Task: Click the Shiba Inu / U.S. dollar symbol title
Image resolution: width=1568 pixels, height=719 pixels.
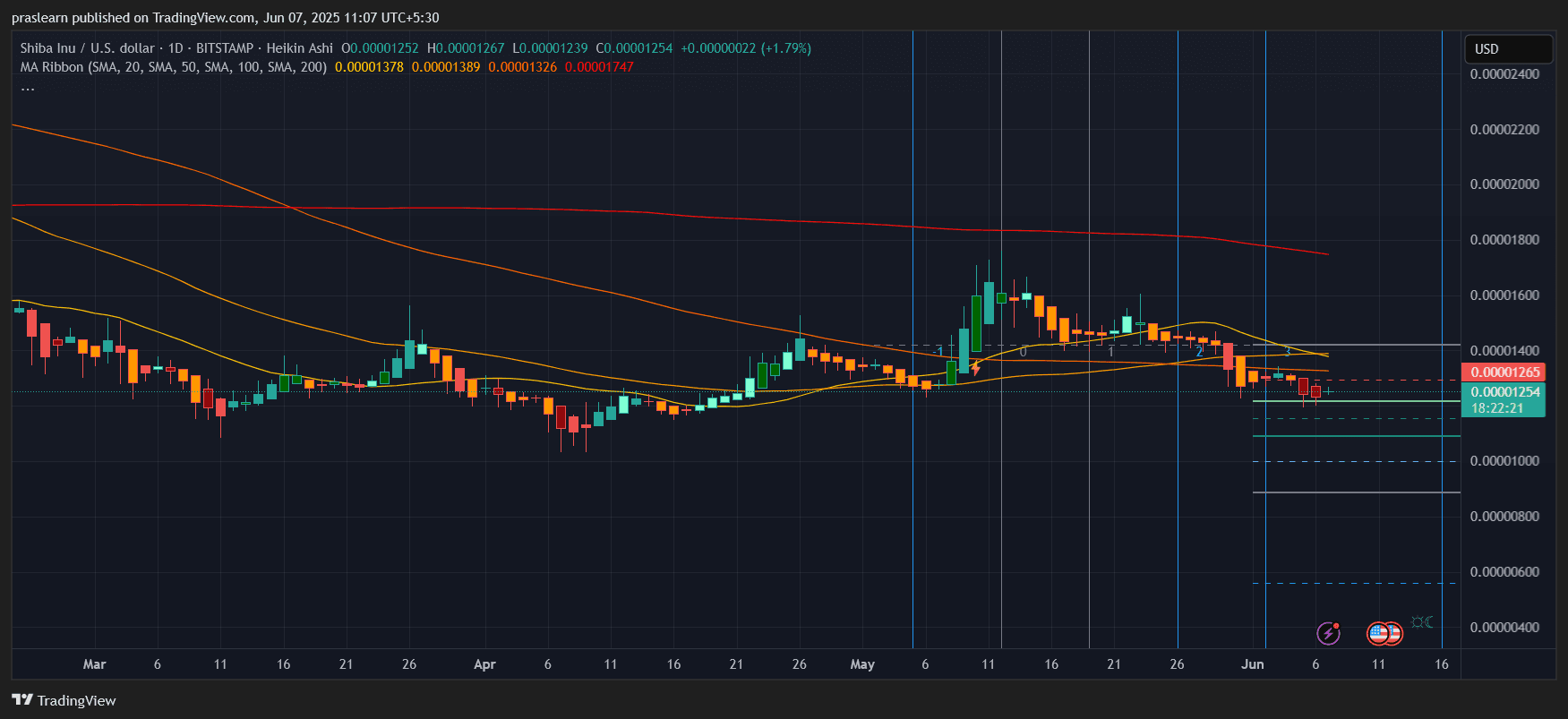Action: [x=87, y=48]
